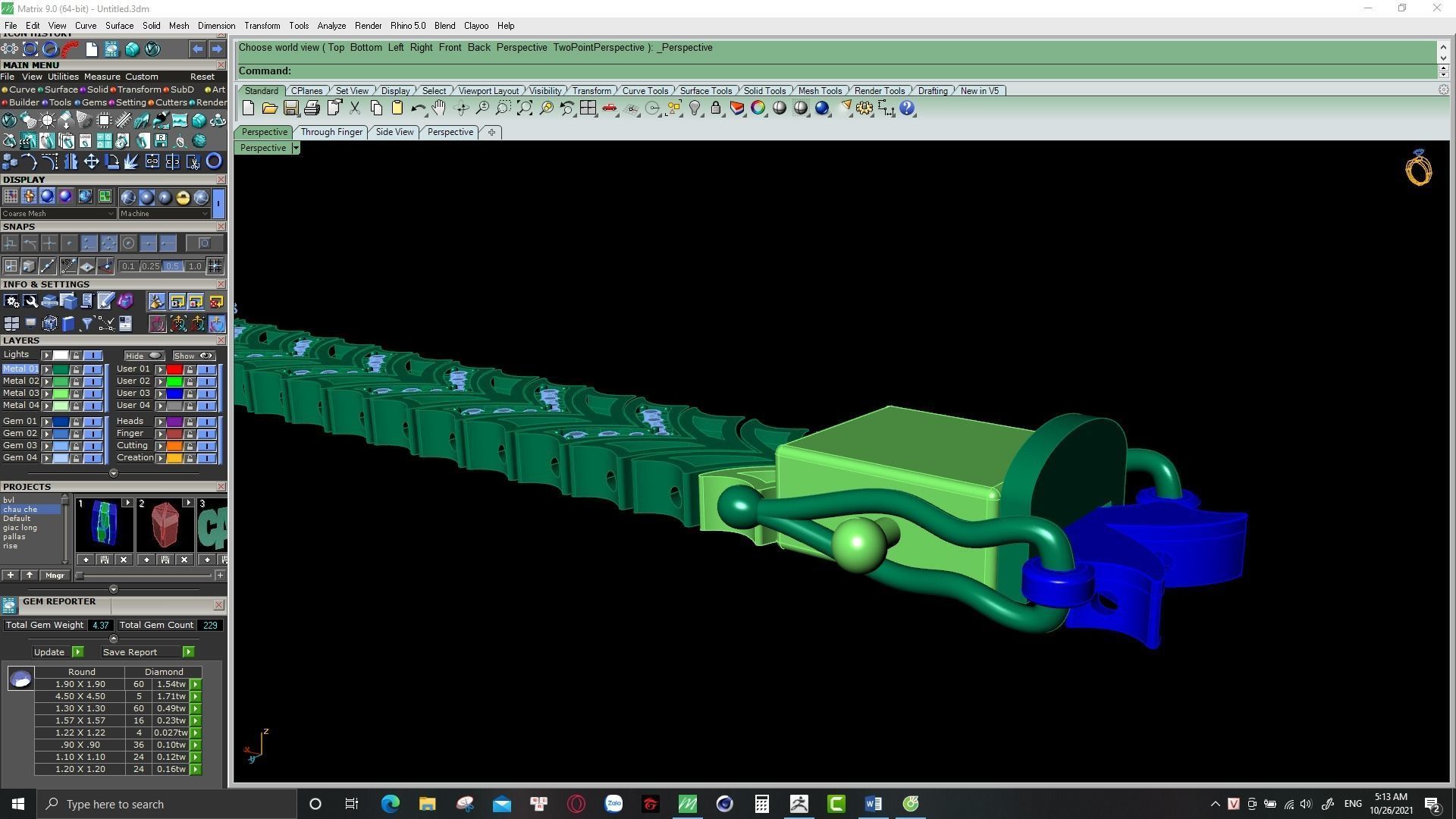Click the Undo arrow icon

[418, 108]
